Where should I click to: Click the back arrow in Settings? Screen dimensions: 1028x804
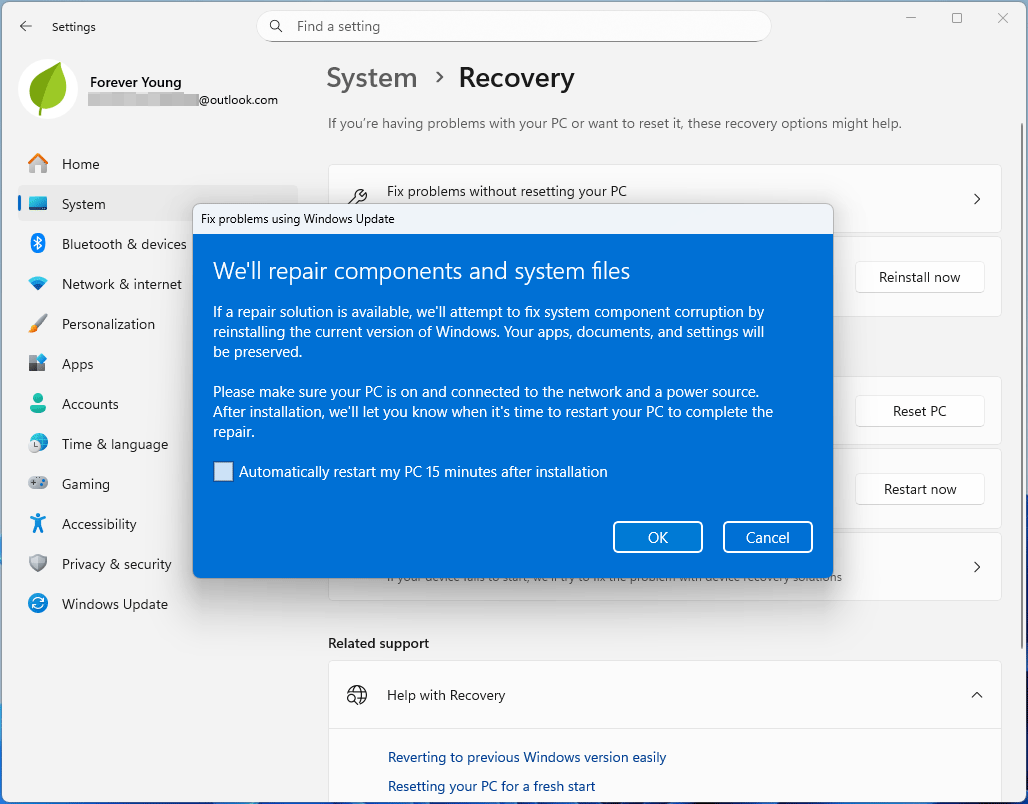26,26
